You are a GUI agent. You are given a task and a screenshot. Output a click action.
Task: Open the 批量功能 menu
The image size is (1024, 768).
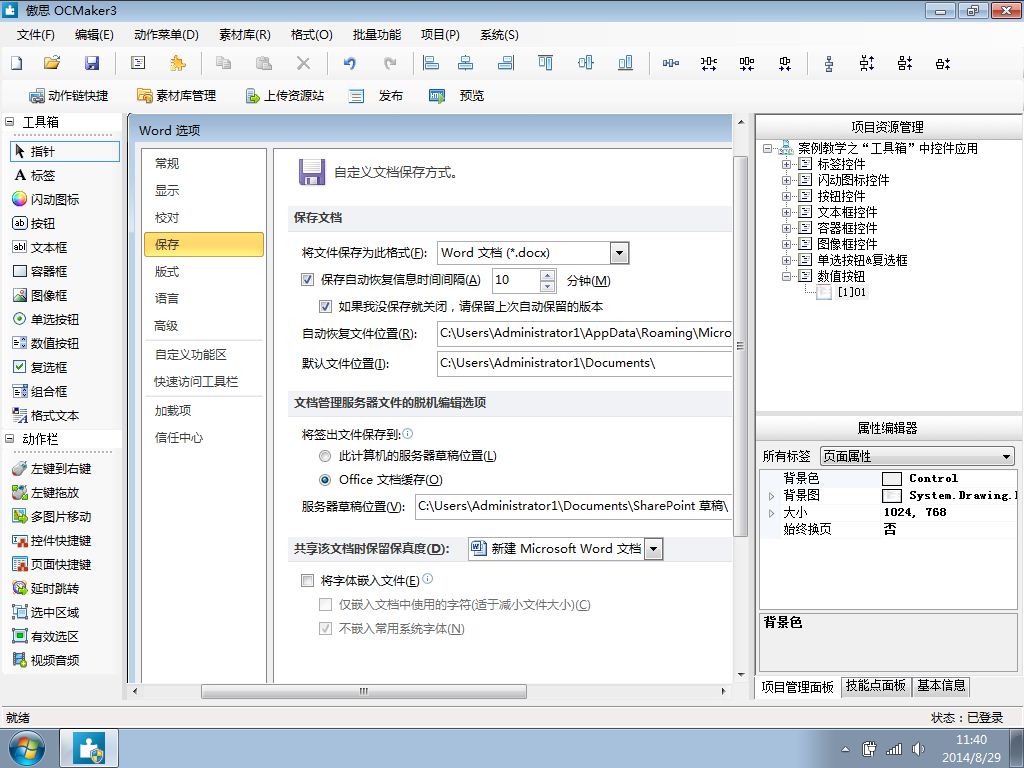pyautogui.click(x=377, y=35)
